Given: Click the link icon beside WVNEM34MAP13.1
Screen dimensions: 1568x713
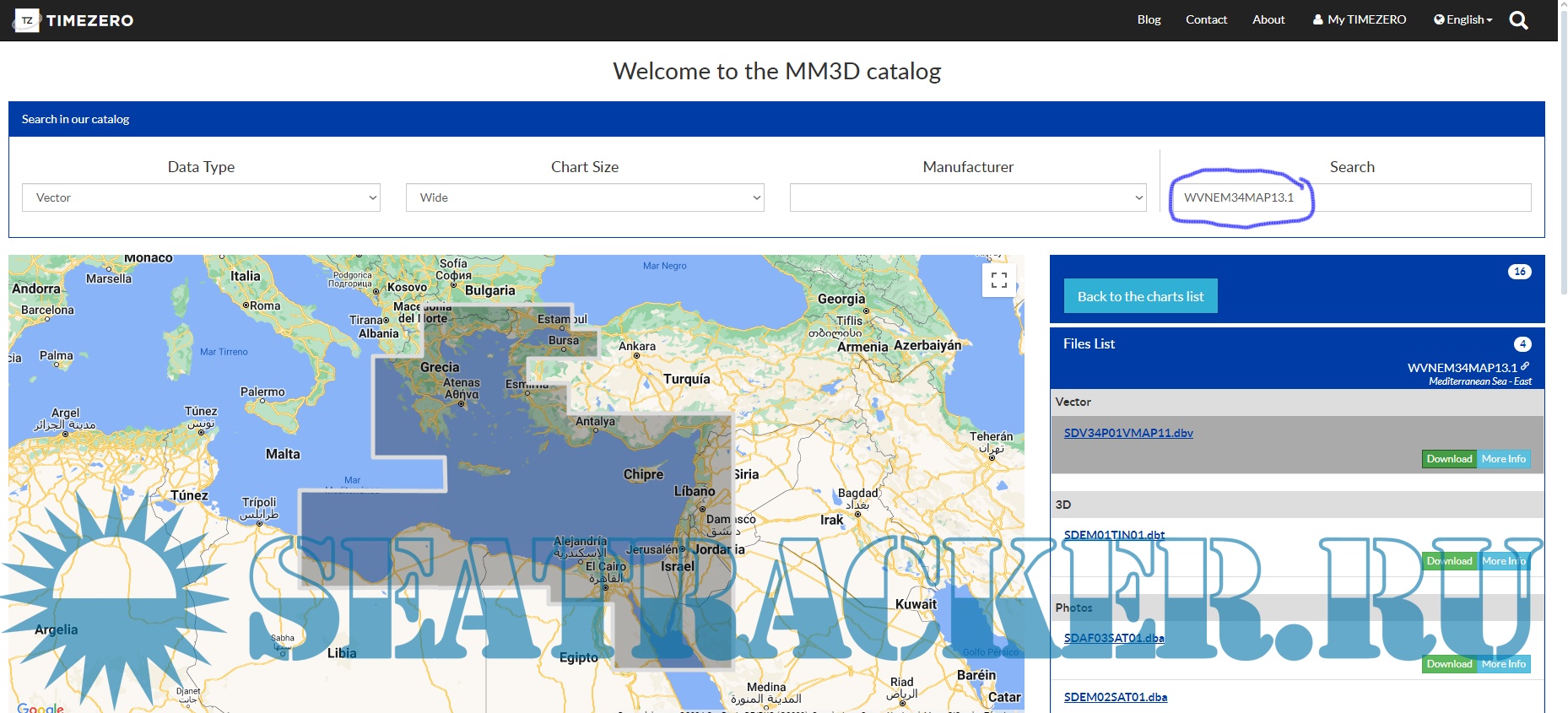Looking at the screenshot, I should pyautogui.click(x=1525, y=366).
